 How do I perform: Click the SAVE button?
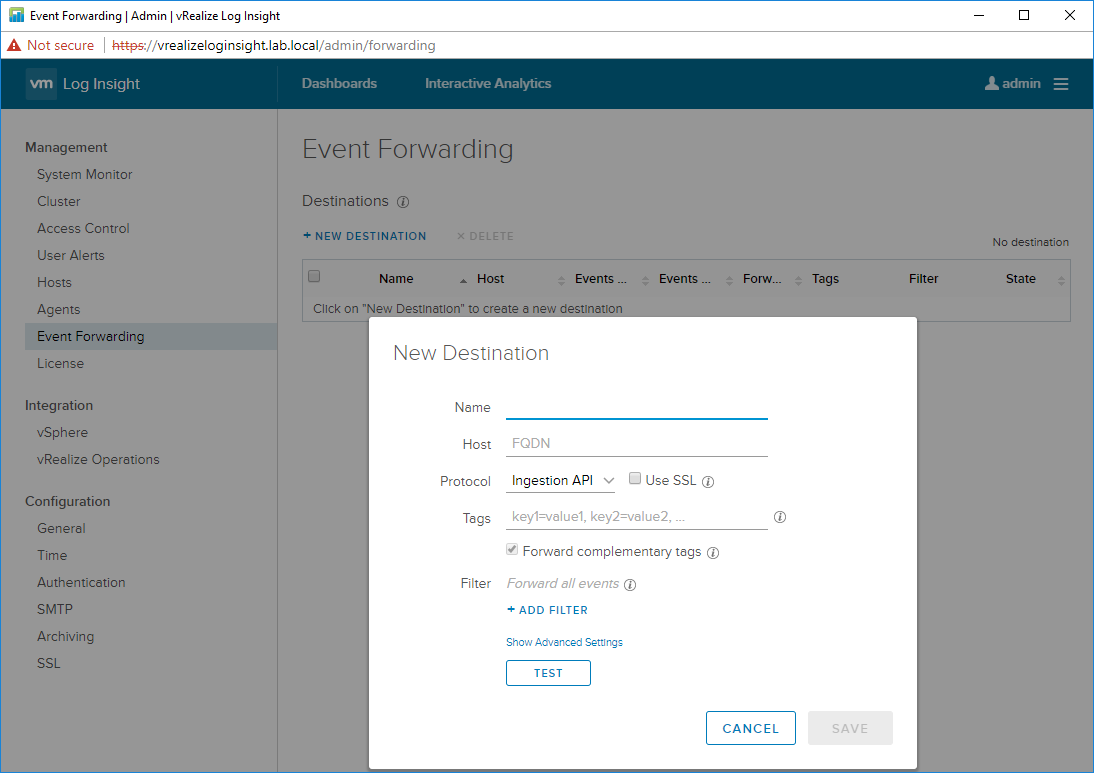850,728
